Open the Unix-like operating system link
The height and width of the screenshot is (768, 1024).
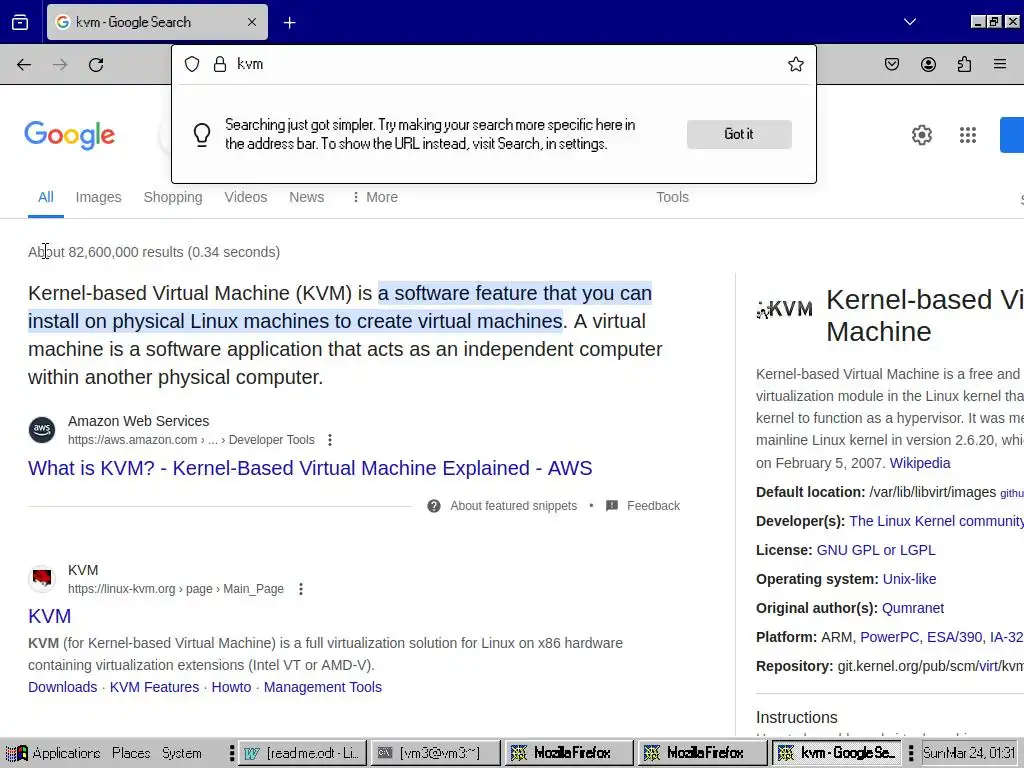909,579
